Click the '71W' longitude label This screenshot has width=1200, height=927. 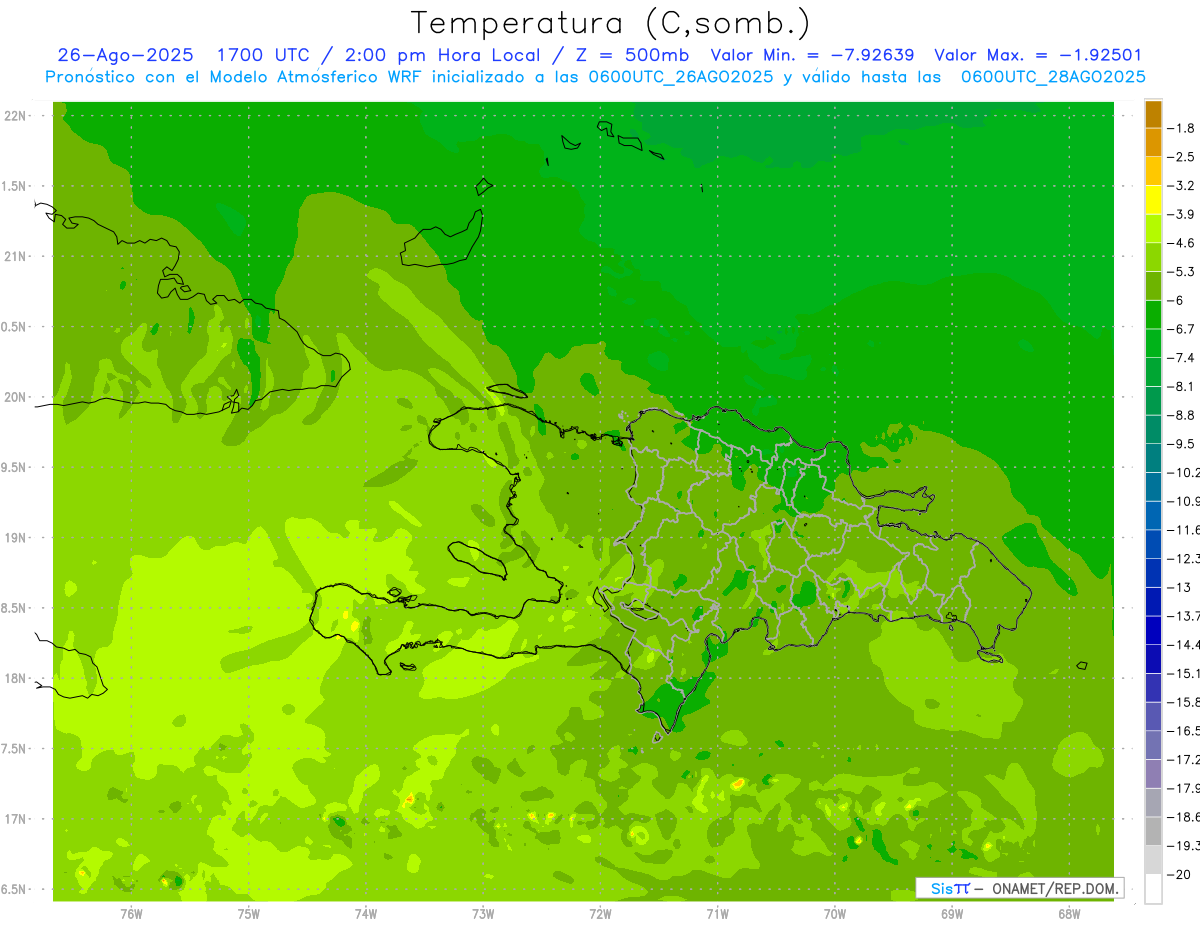[x=717, y=914]
